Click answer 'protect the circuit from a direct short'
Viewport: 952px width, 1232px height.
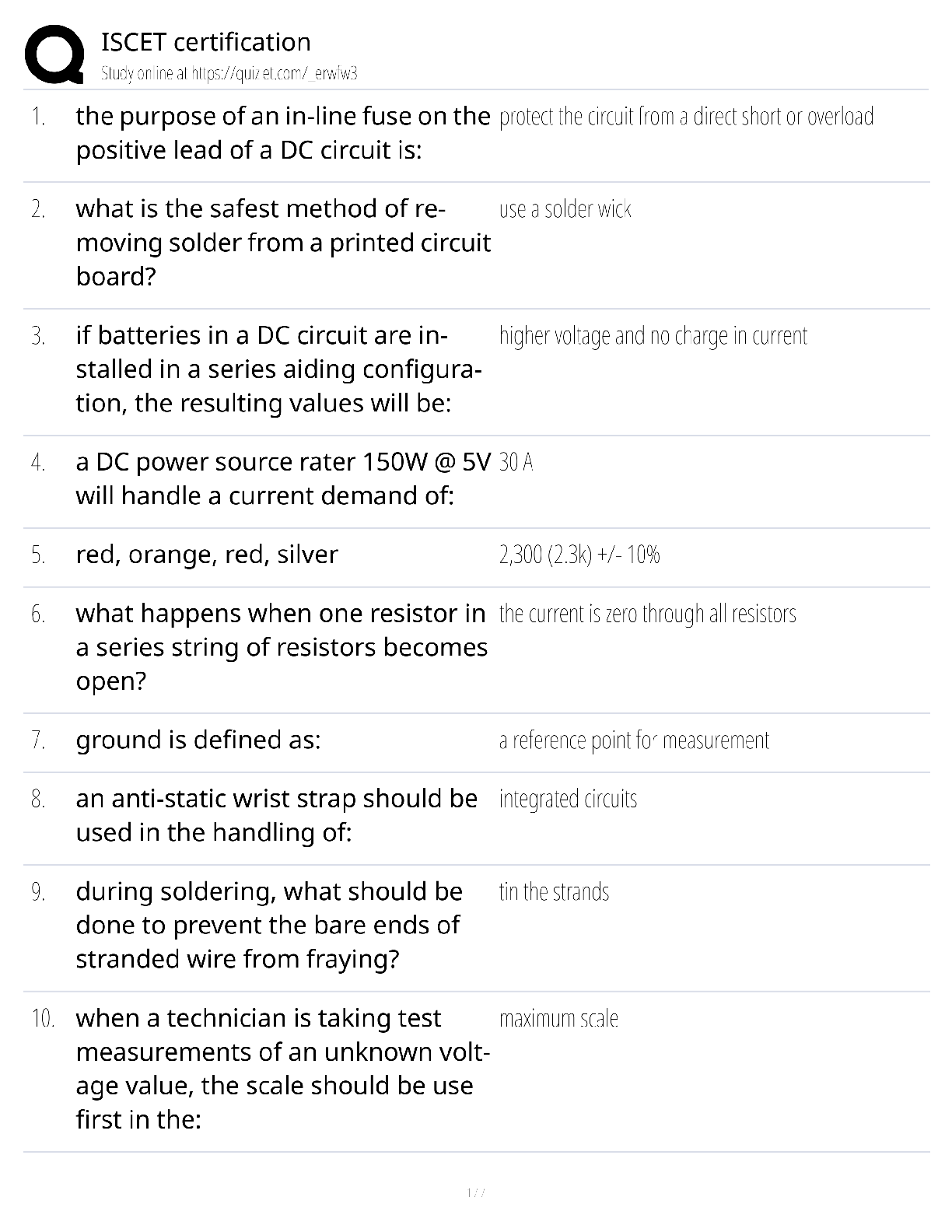(687, 117)
